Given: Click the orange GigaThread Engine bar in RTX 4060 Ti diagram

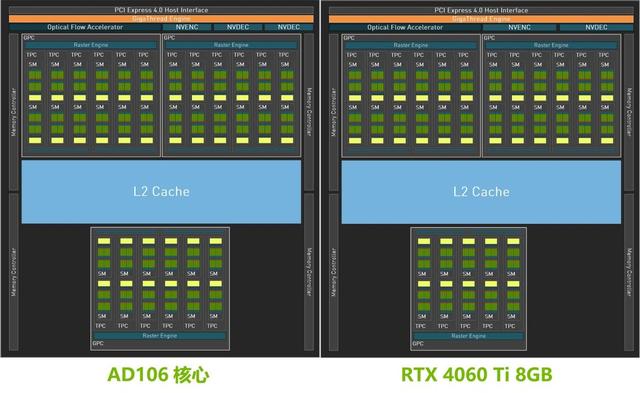Looking at the screenshot, I should pyautogui.click(x=481, y=19).
